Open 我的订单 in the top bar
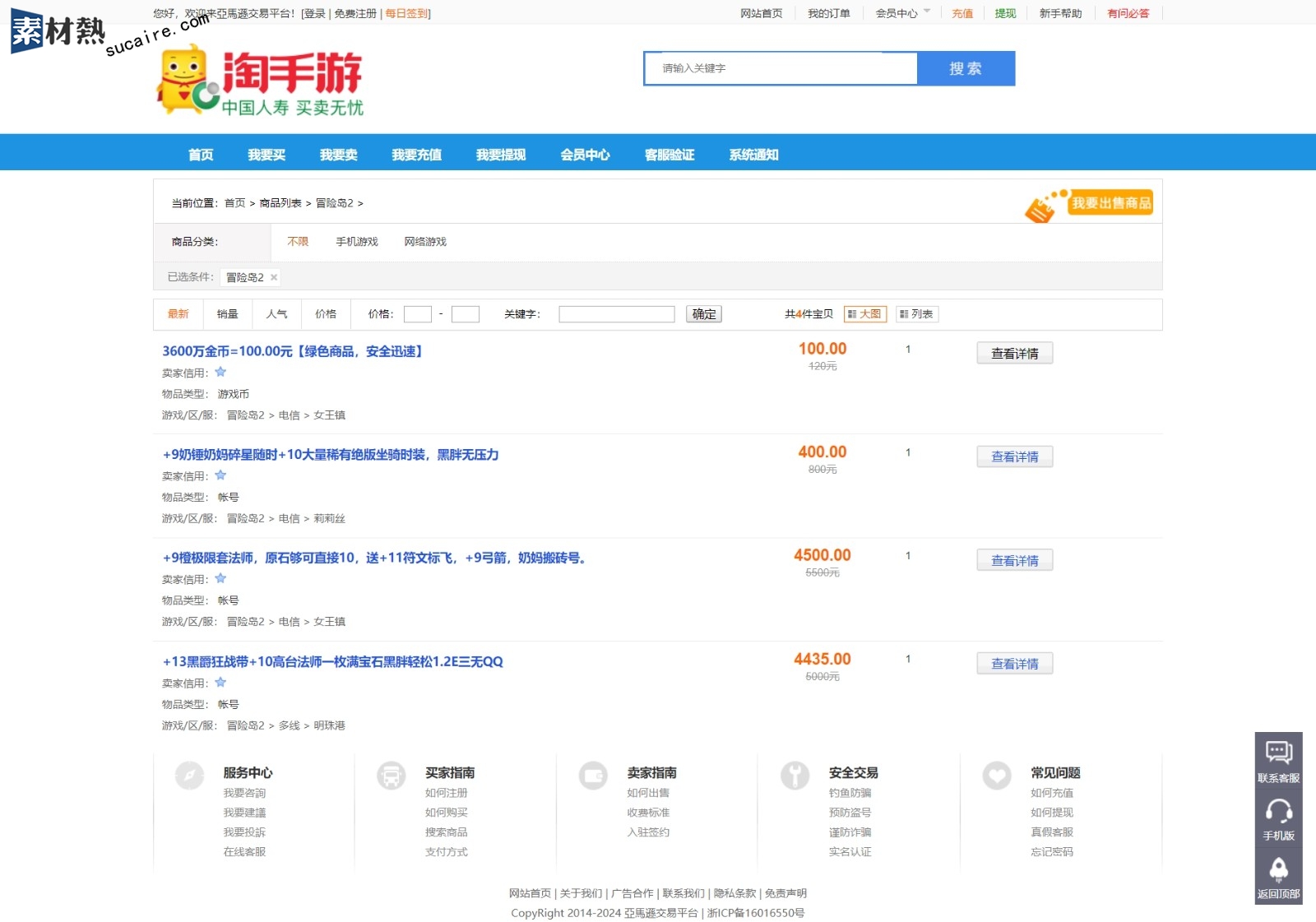 pos(829,13)
